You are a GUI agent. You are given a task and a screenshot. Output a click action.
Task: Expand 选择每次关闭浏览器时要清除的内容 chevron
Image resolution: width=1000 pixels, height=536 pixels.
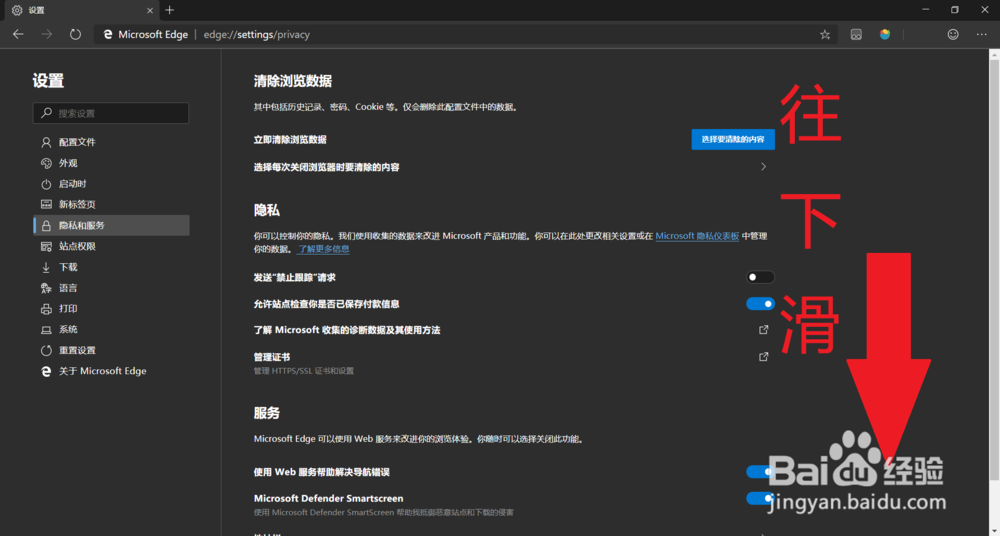point(763,167)
